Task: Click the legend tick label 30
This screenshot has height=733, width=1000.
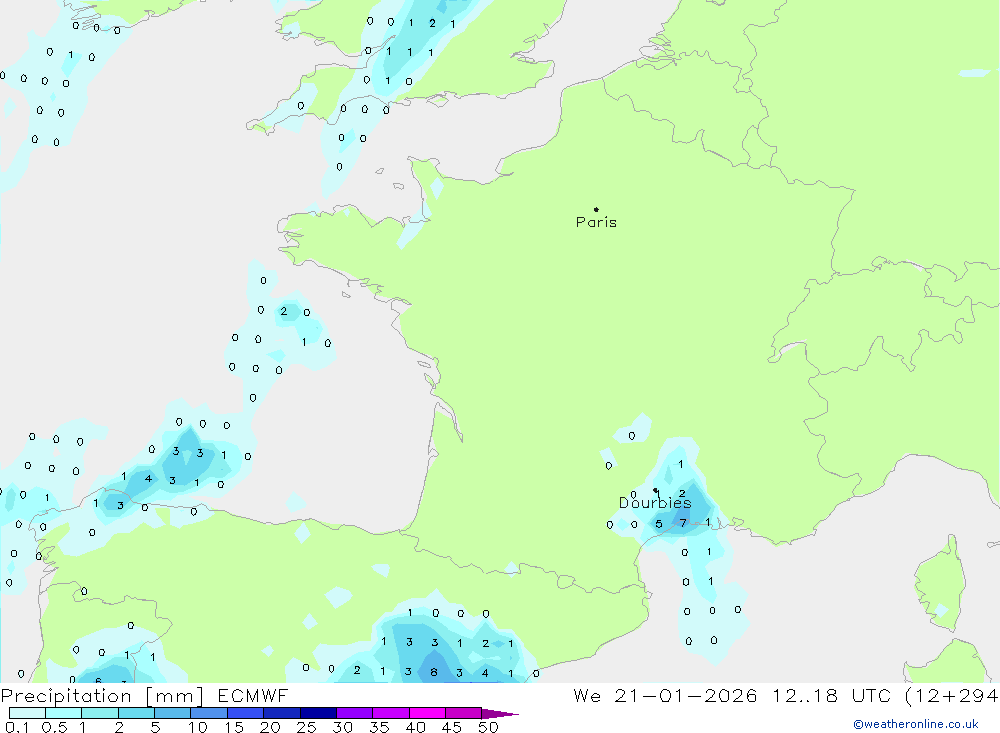Action: pos(342,727)
